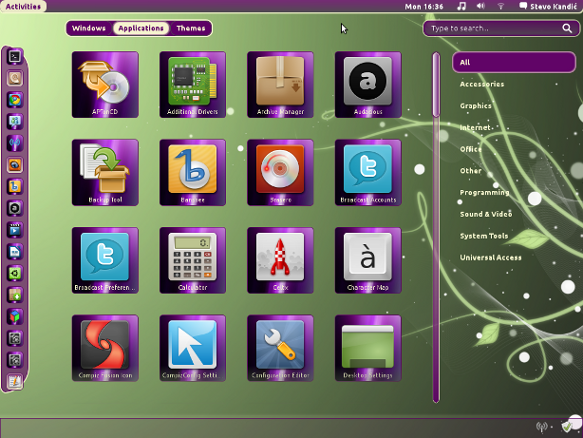583x438 pixels.
Task: Open the notepad with pencil dock icon
Action: point(15,381)
